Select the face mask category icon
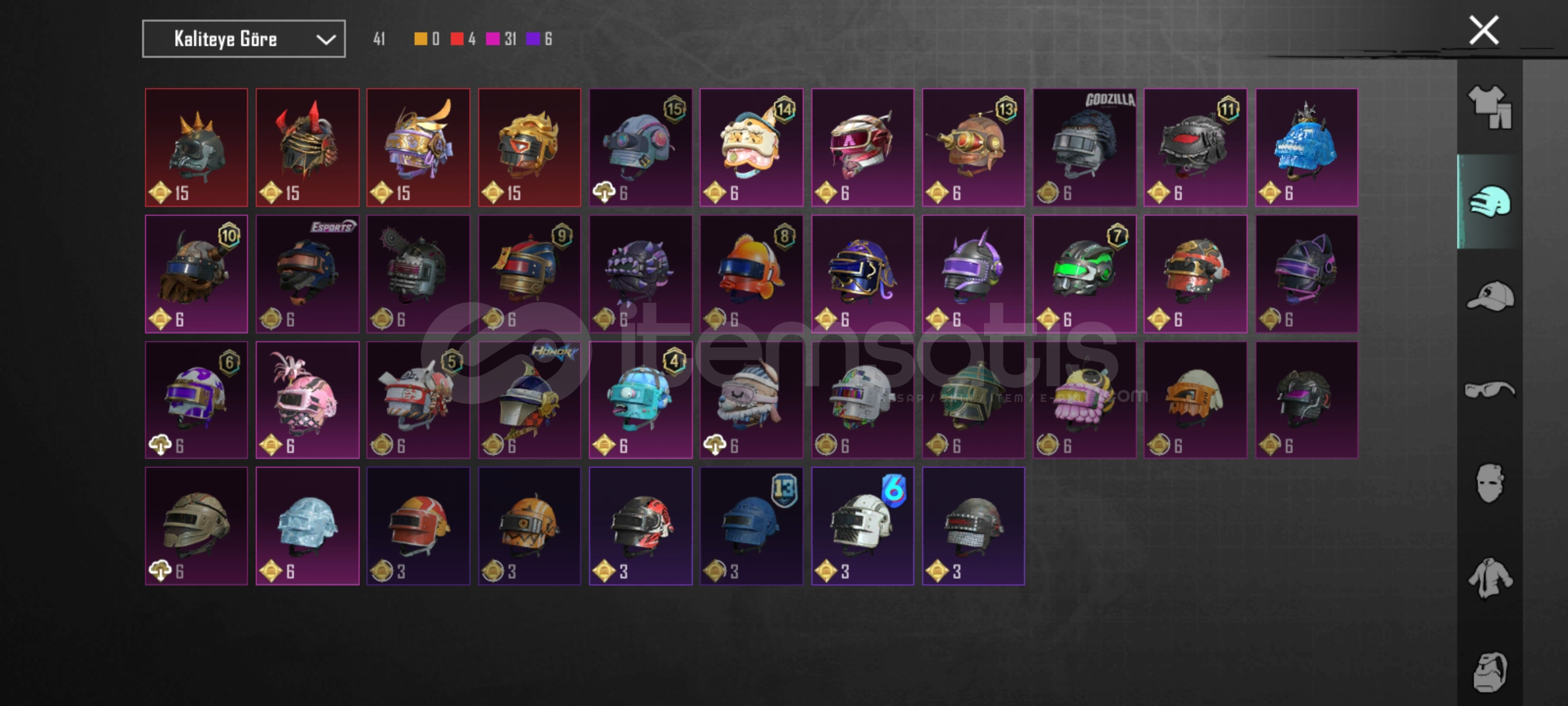The image size is (1568, 706). tap(1490, 484)
